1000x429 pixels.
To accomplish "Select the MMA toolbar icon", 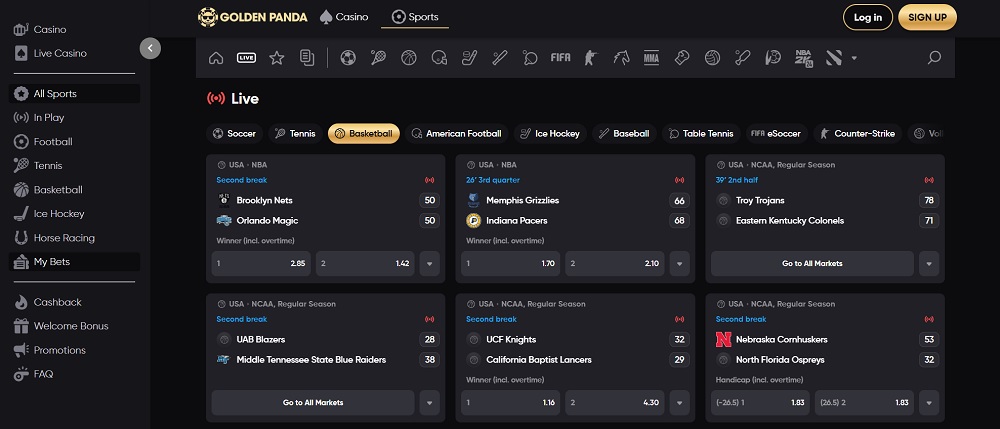I will click(651, 58).
